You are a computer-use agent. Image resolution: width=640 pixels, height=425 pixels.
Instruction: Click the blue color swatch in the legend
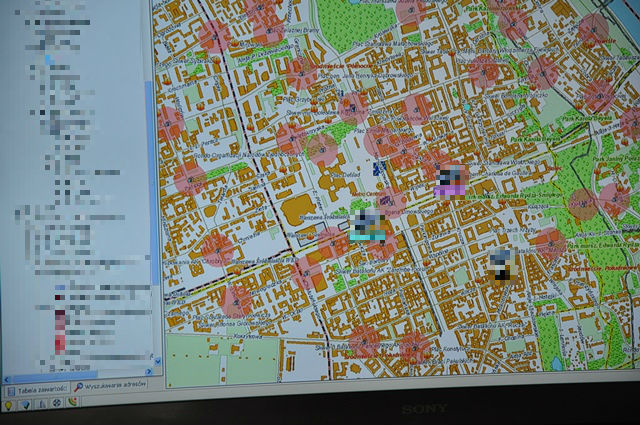[x=60, y=289]
